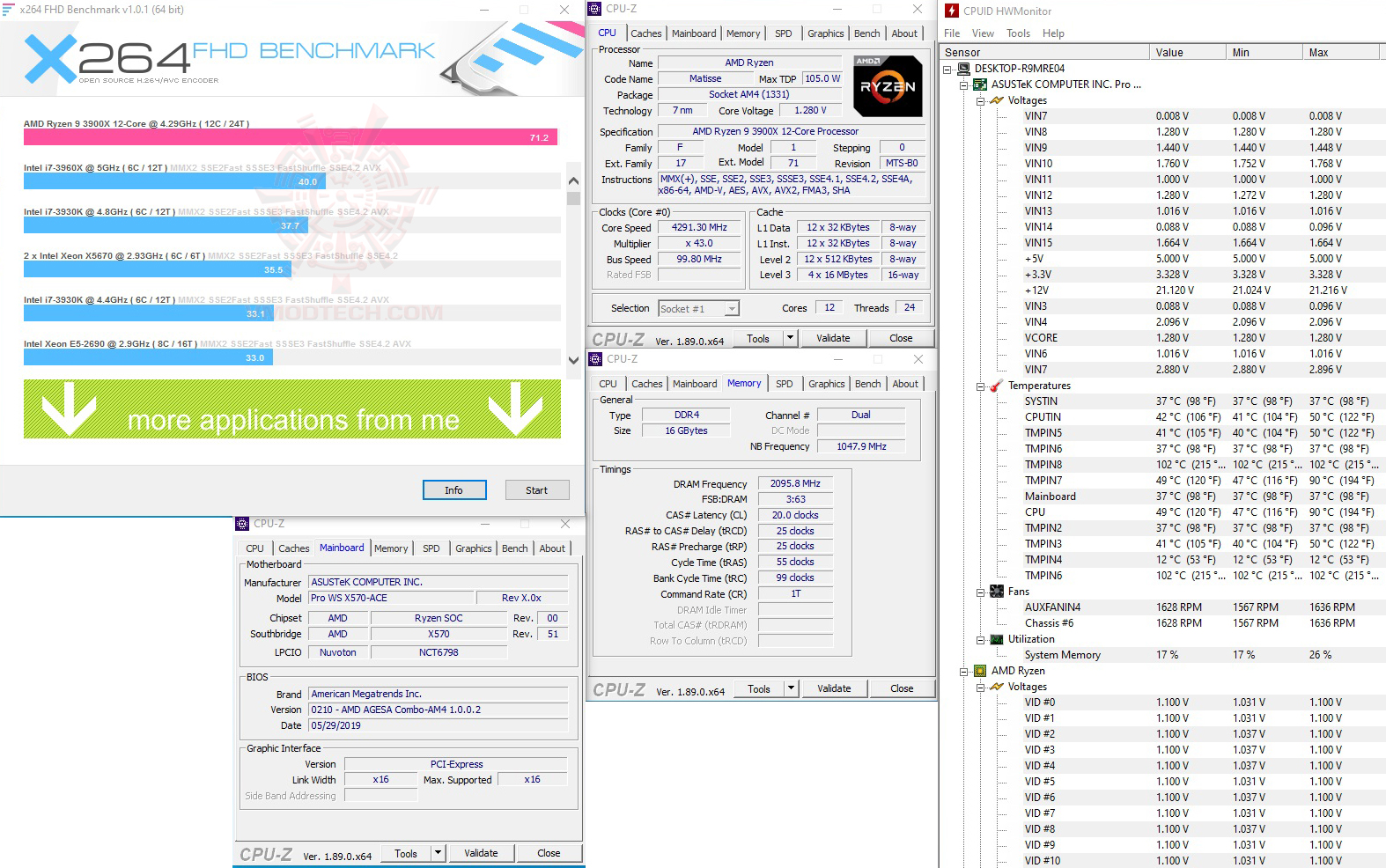Open the Socket #1 selection dropdown
This screenshot has height=868, width=1386.
point(732,309)
